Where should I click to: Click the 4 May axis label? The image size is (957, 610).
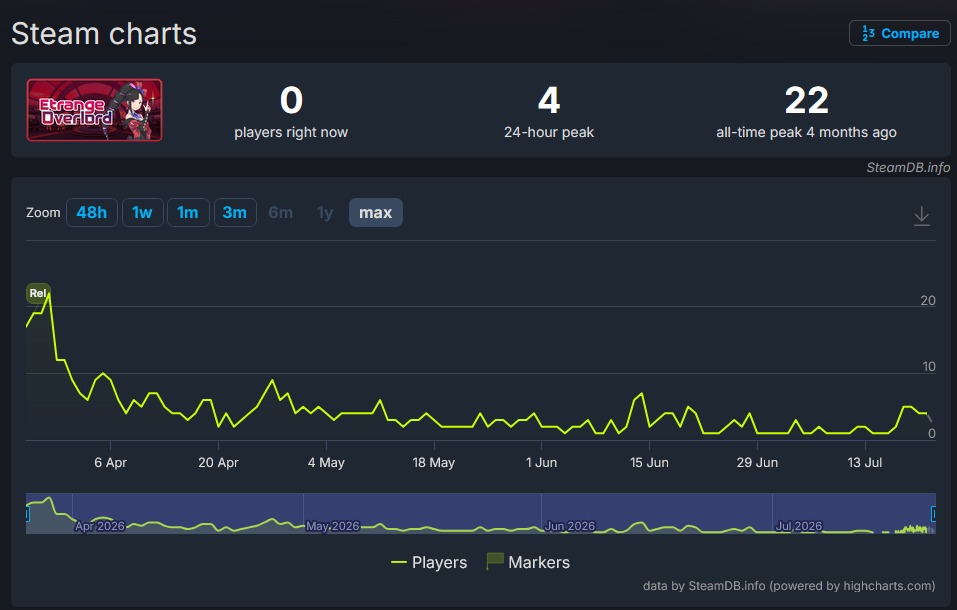point(327,463)
